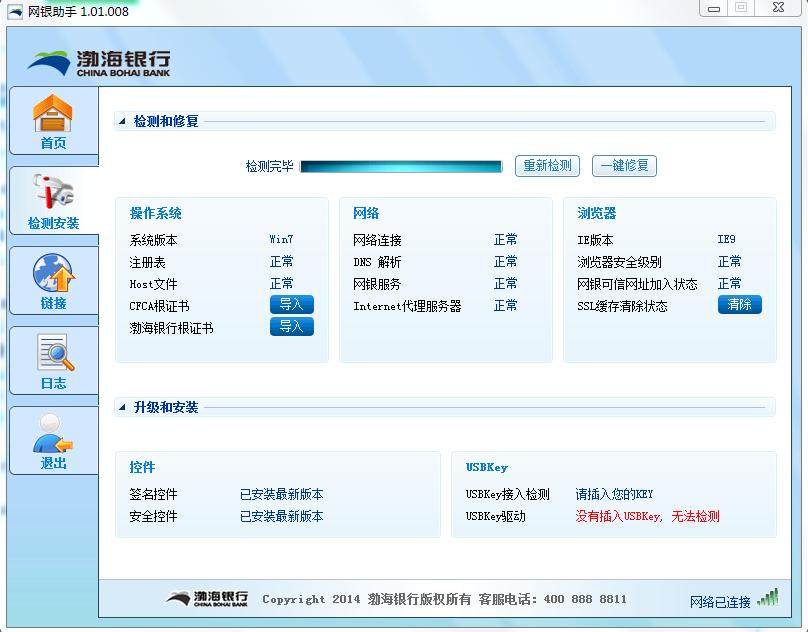Click the 一键修复 button
This screenshot has height=632, width=808.
click(x=624, y=165)
